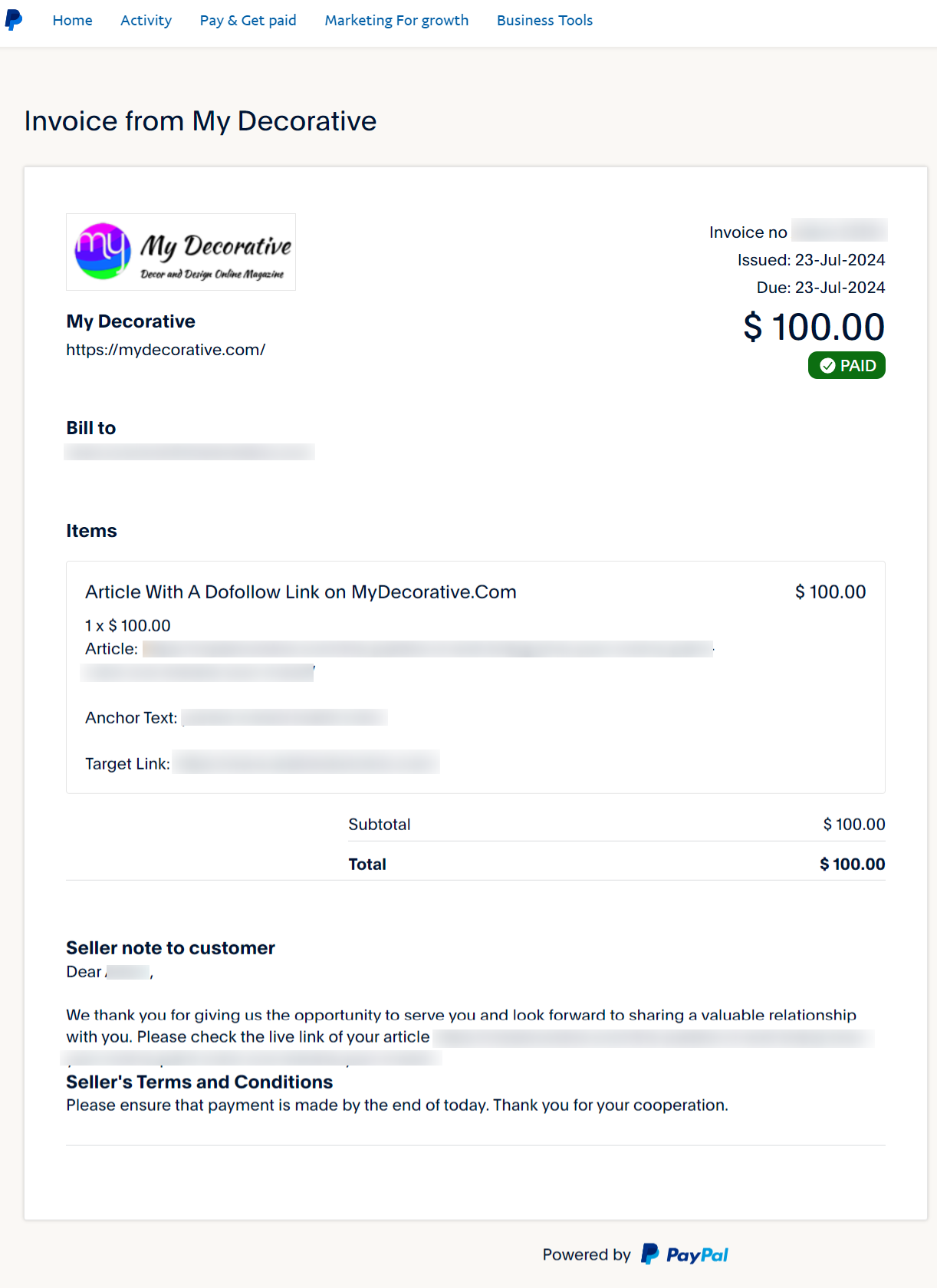Screen dimensions: 937x1288
Task: Click the large $ 100.00 invoice amount
Action: (x=814, y=327)
